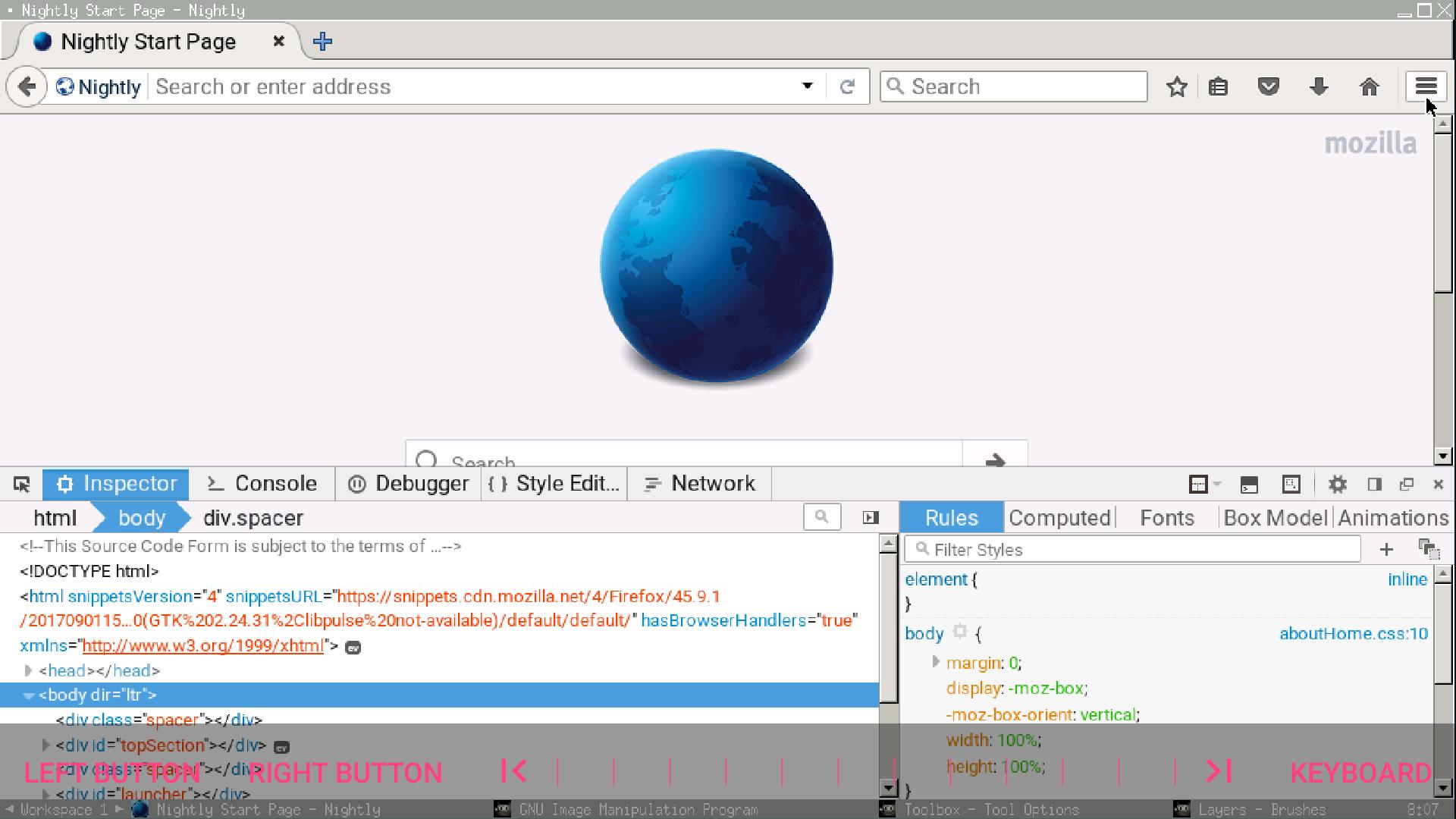Viewport: 1456px width, 819px height.
Task: Collapse the inspector sidebar pane toggle
Action: coord(871,517)
